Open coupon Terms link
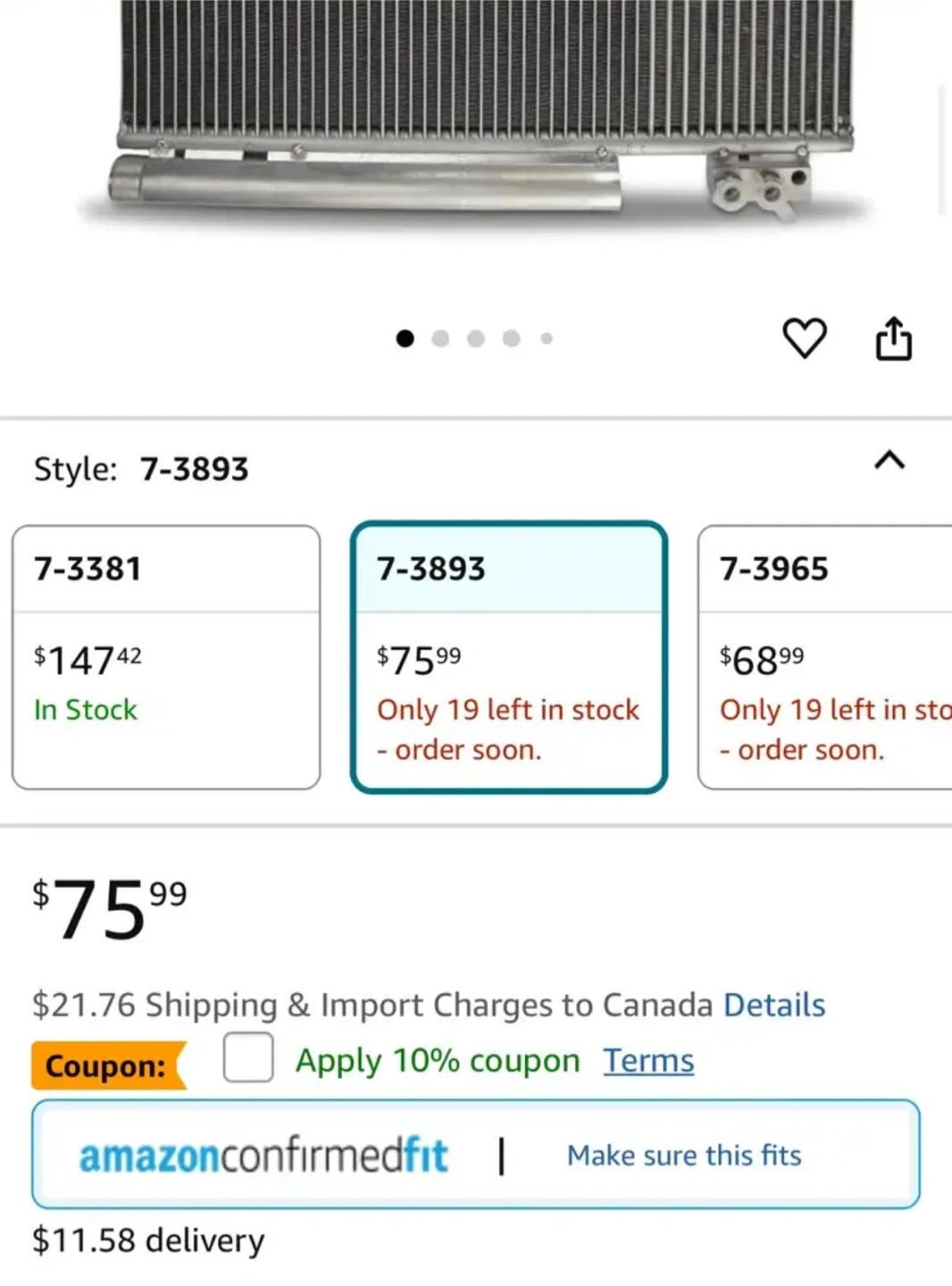The height and width of the screenshot is (1286, 952). (648, 1061)
